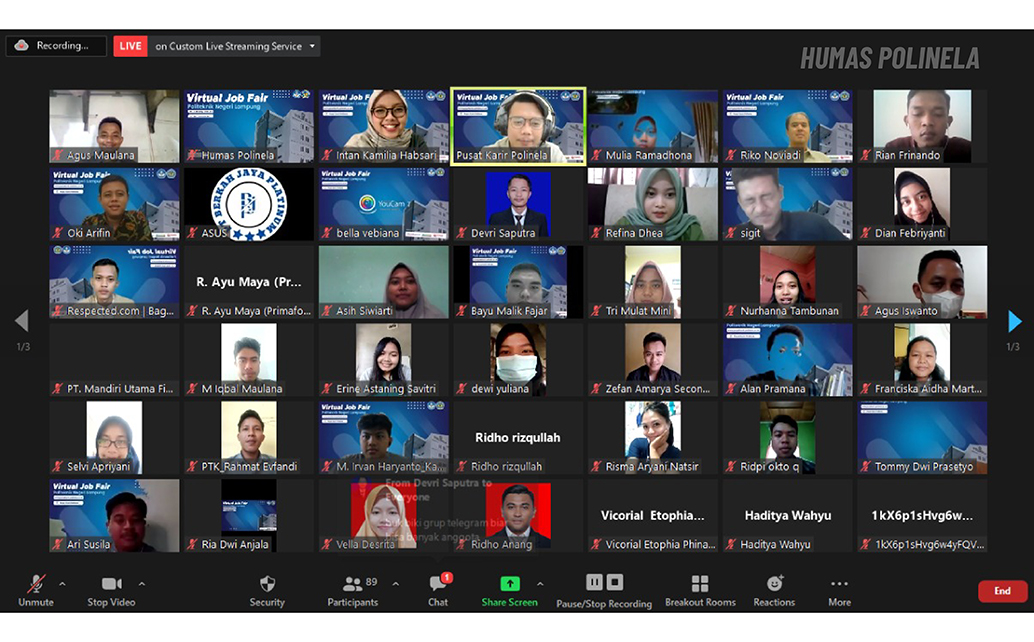Go to previous page of participants
Viewport: 1034px width, 642px height.
point(21,321)
